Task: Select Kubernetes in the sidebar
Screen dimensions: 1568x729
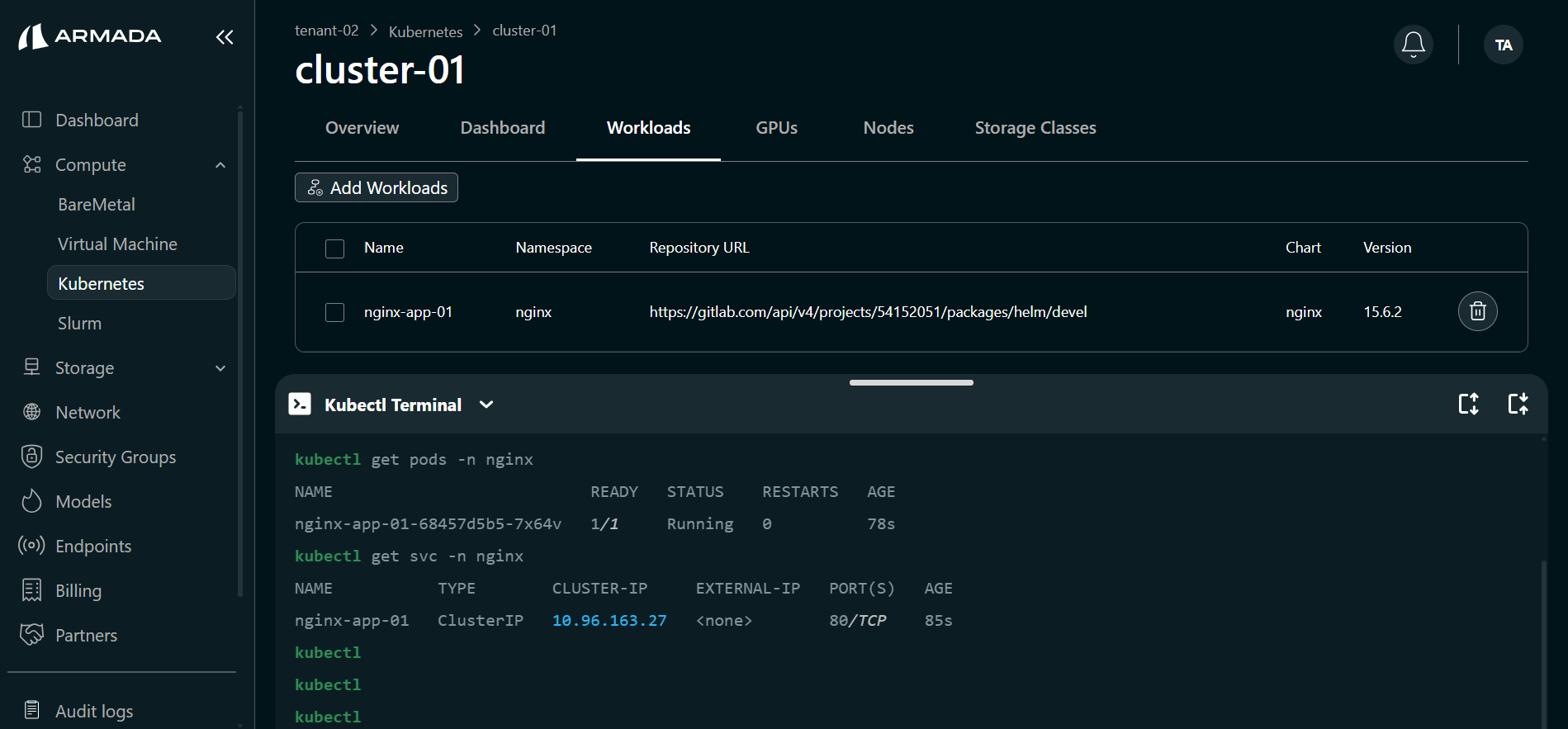Action: (x=141, y=283)
